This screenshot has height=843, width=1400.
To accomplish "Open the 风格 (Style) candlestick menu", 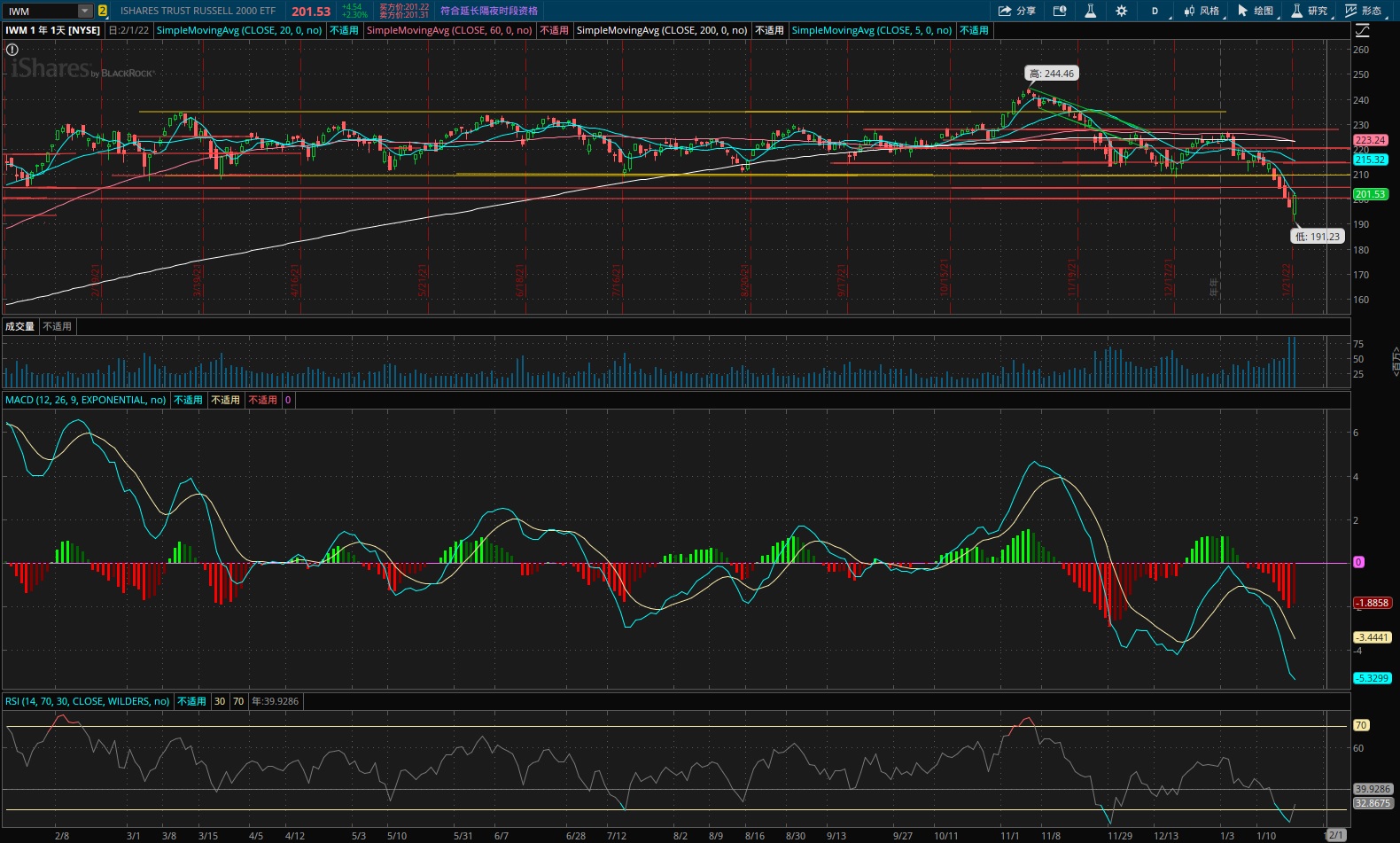I will pyautogui.click(x=1203, y=11).
